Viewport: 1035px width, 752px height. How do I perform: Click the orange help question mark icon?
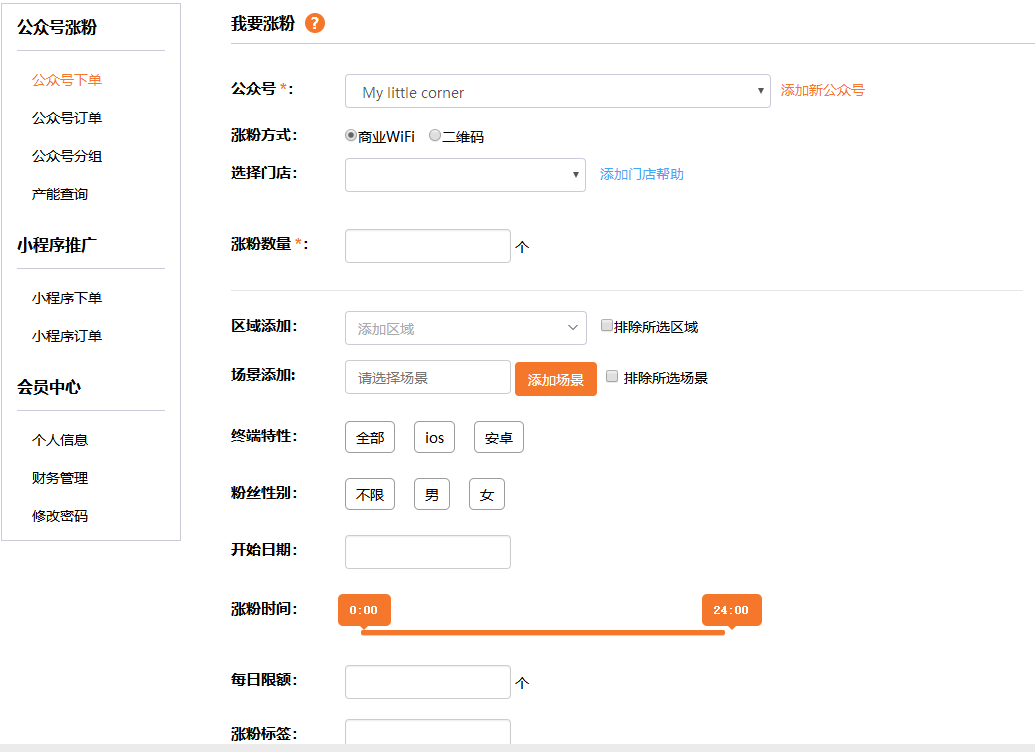pos(315,23)
